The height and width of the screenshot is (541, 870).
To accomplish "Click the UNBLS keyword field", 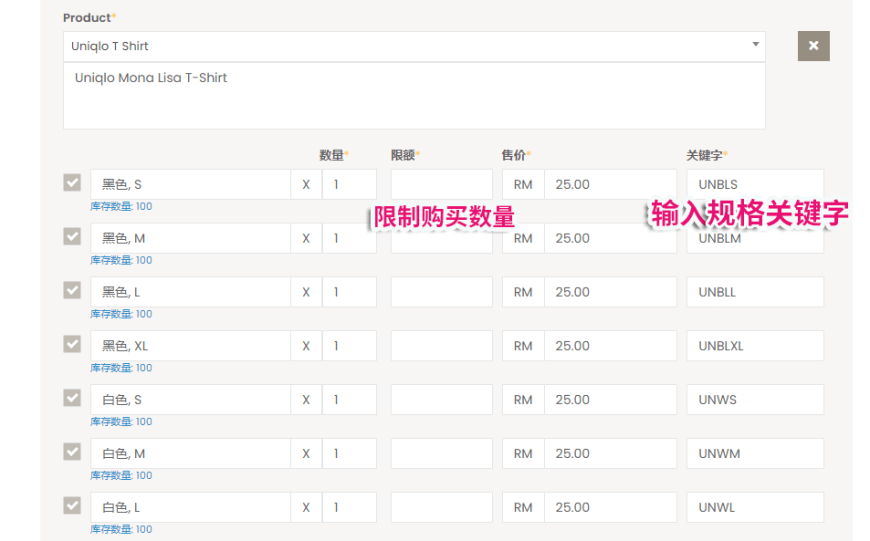I will (755, 184).
